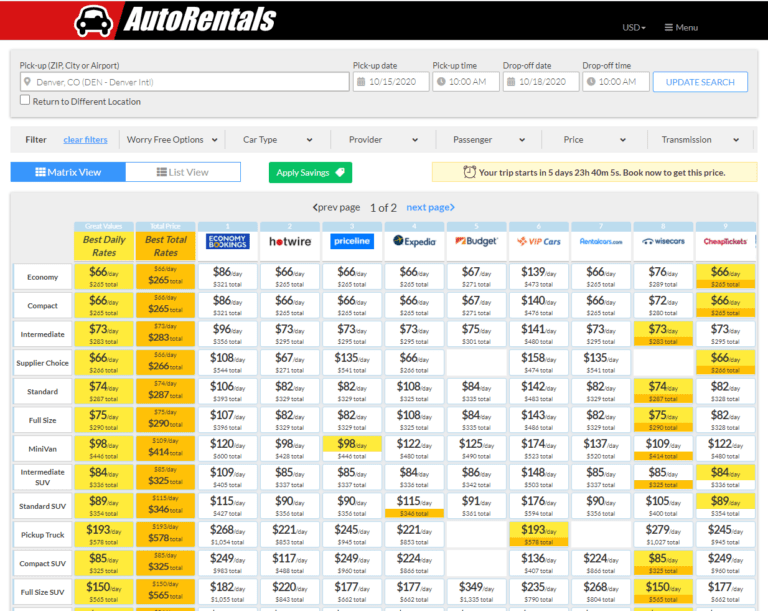Select the Full Size SUV row label
Viewport: 768px width, 611px height.
(43, 592)
